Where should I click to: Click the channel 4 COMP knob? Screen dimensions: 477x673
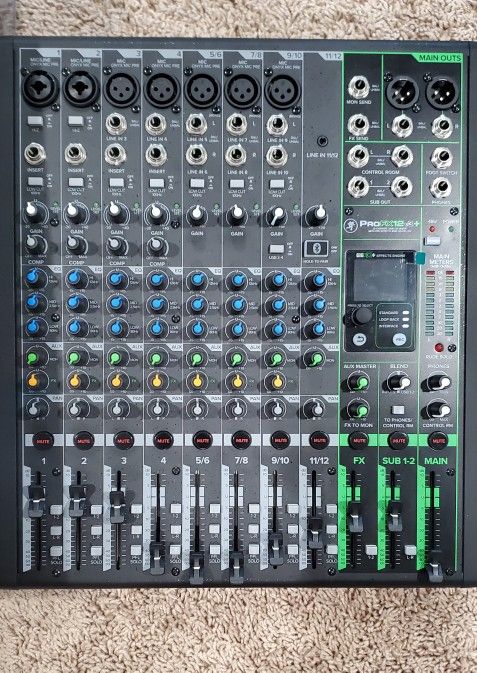click(156, 246)
